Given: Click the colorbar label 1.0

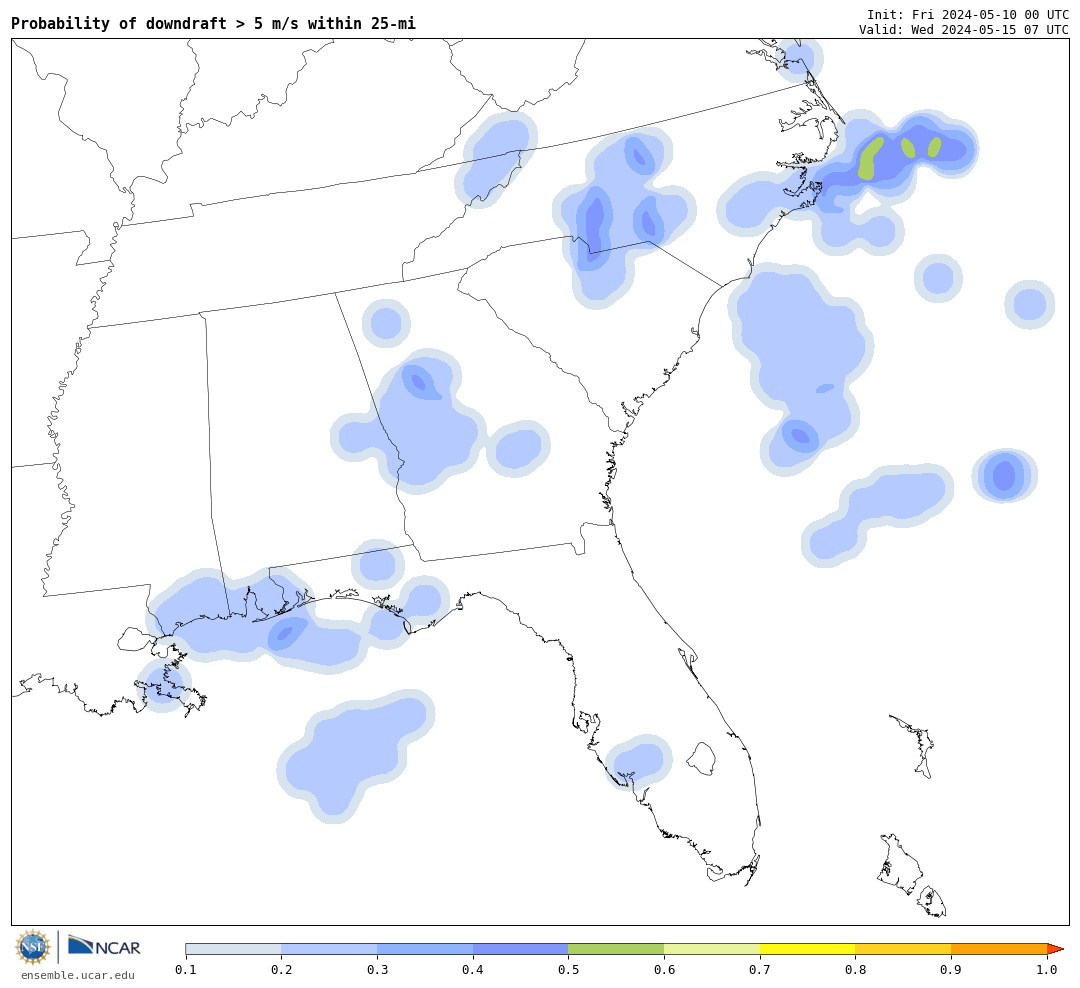Looking at the screenshot, I should [x=1047, y=970].
